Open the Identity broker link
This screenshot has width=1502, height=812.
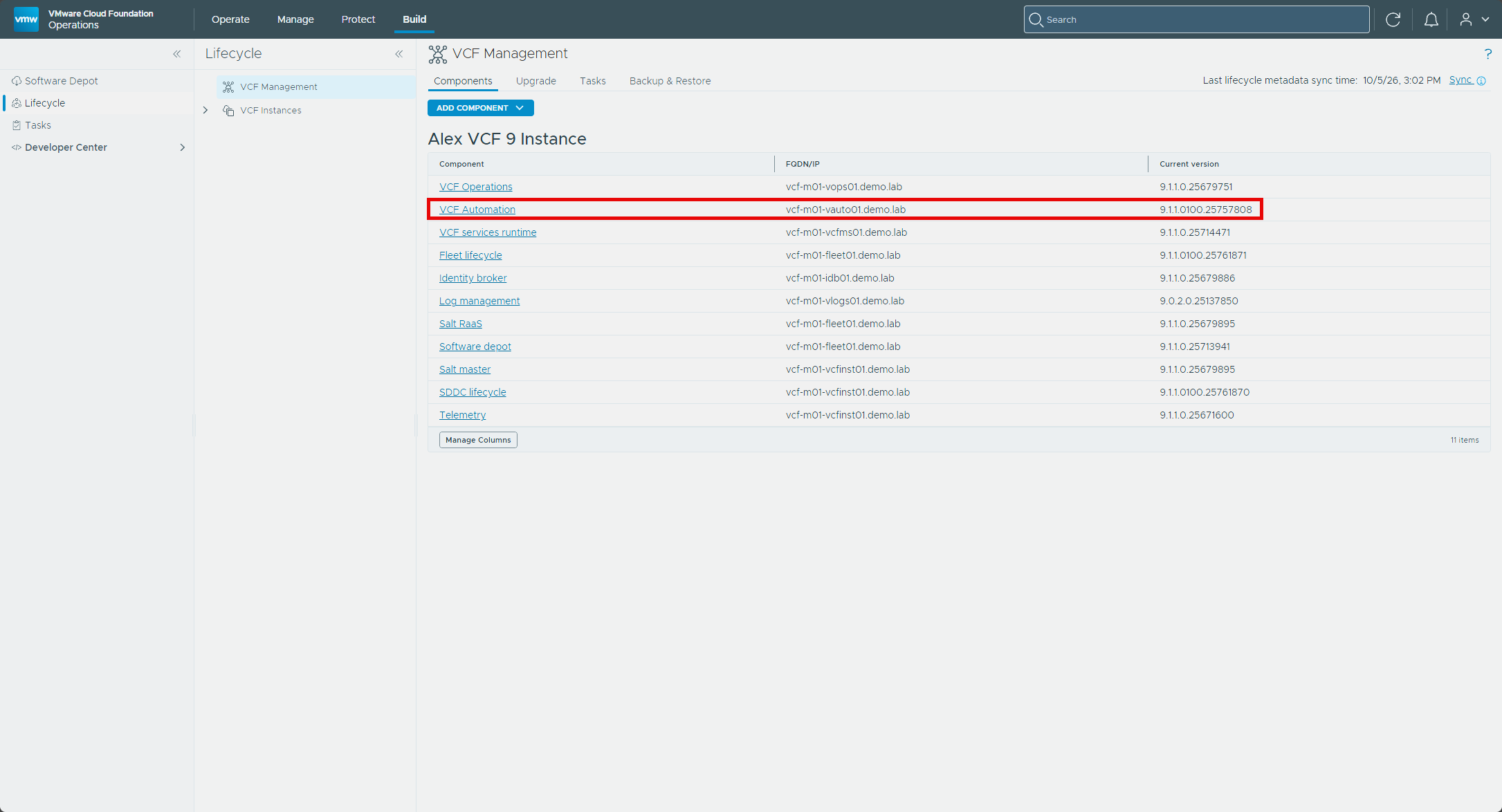[473, 278]
